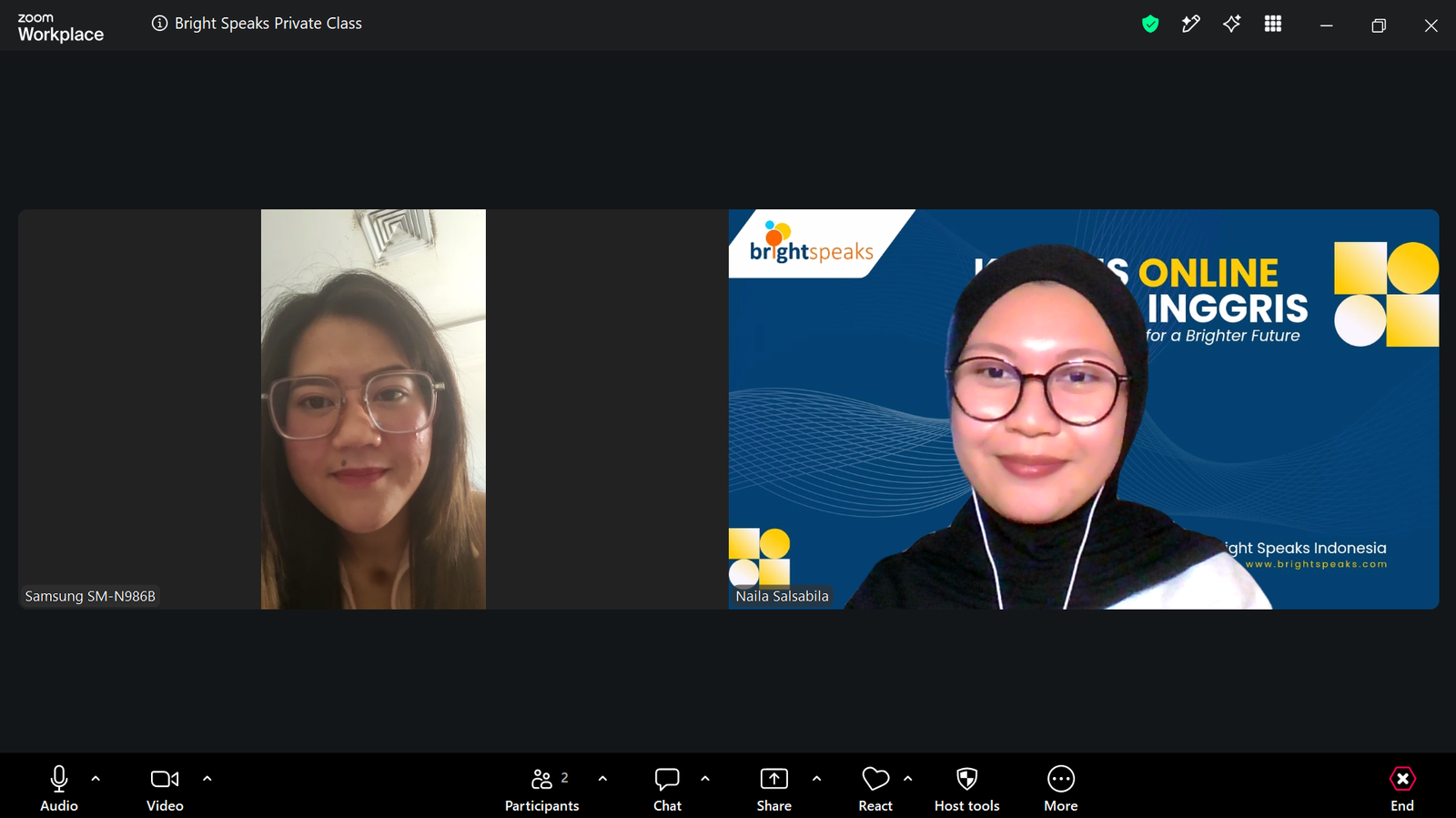End the meeting
The height and width of the screenshot is (818, 1456).
(1402, 788)
